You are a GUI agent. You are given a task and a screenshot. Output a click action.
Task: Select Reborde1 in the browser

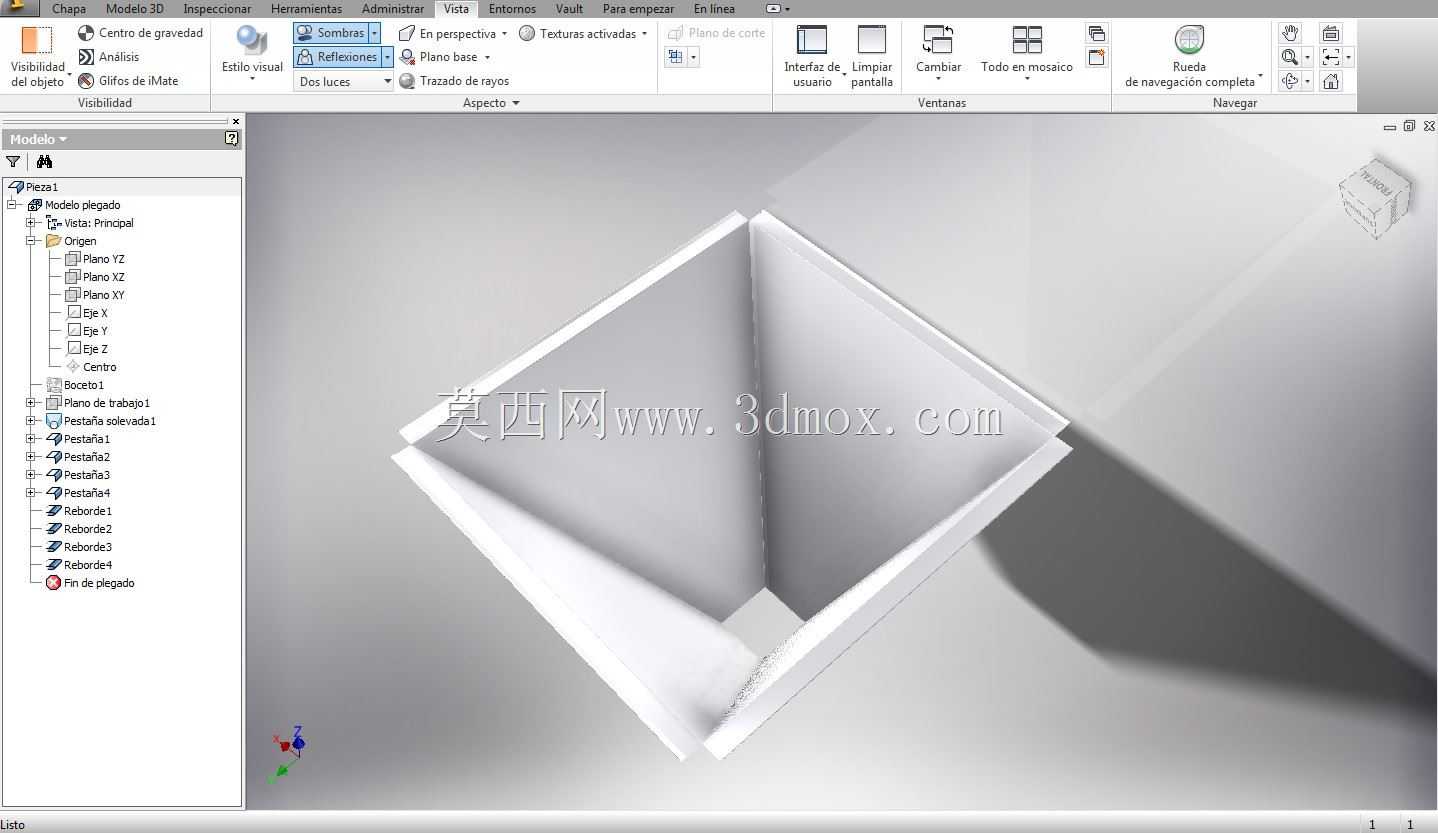point(79,511)
